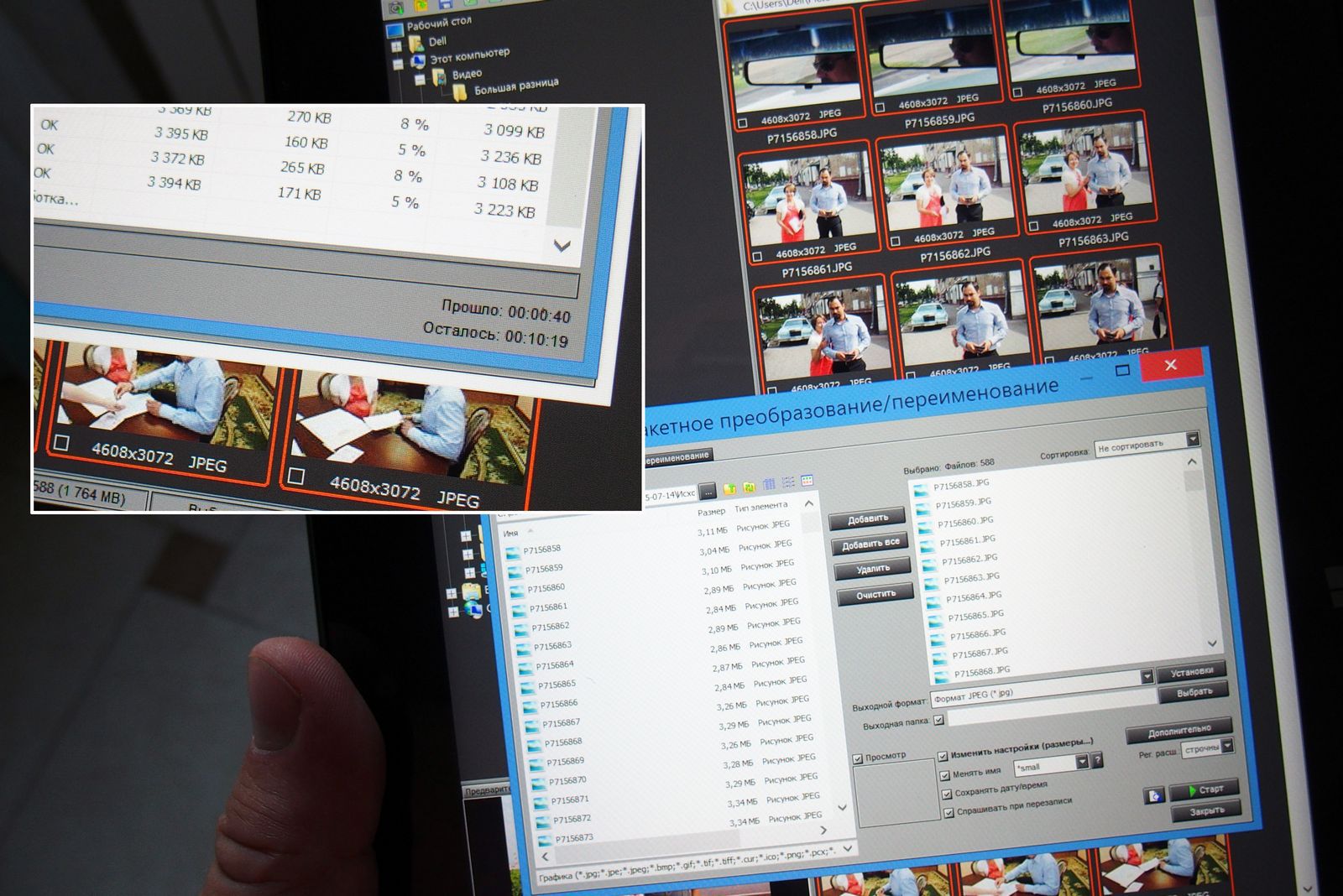
Task: Check the checkbox on thumbnail P7156858.JPG
Action: coord(742,123)
